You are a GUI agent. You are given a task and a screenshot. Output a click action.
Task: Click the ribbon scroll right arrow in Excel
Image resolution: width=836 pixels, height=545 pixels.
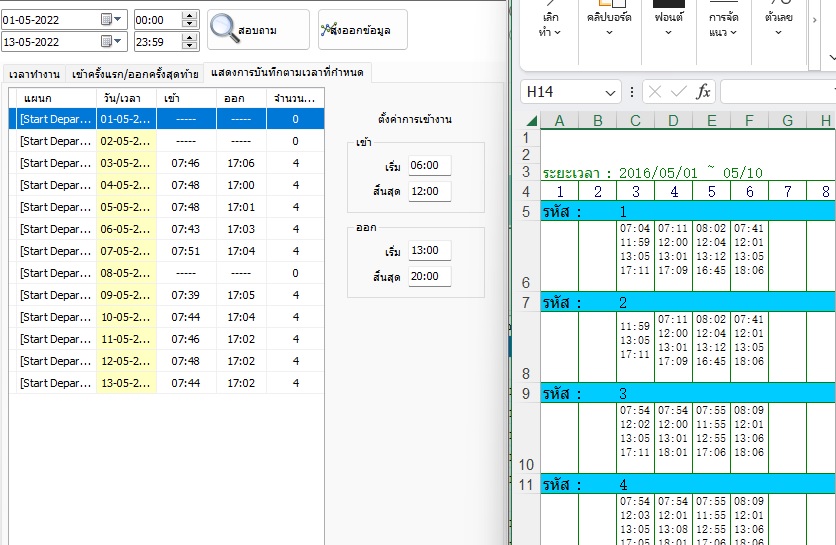pos(814,20)
